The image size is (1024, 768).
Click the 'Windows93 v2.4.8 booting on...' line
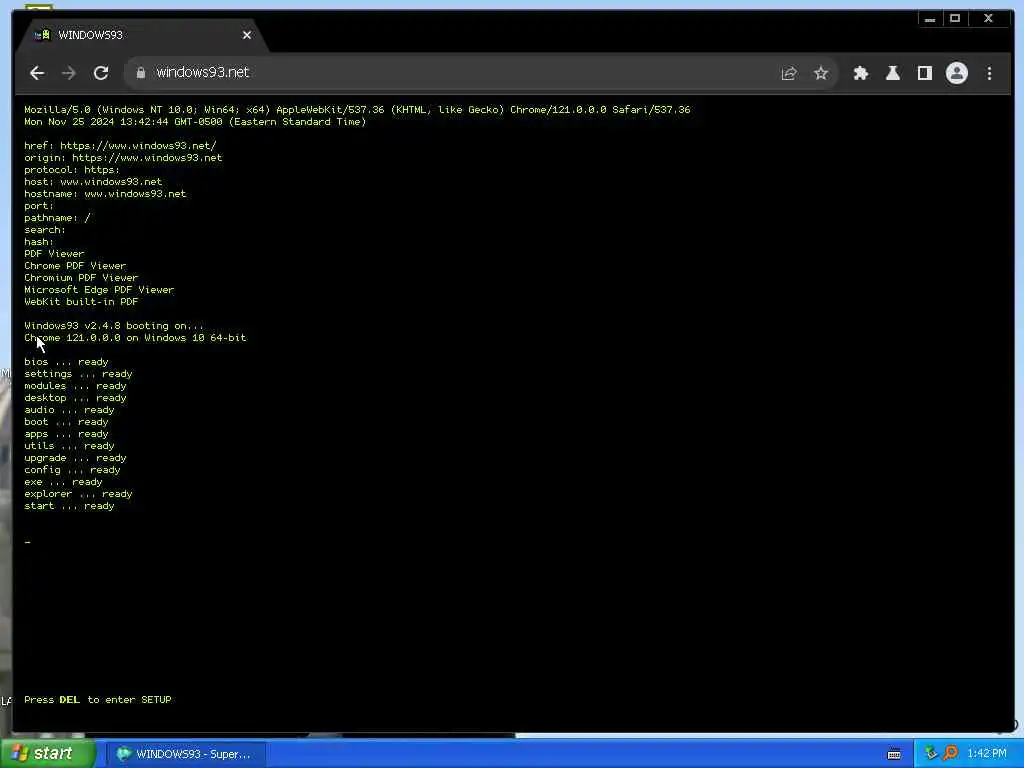pyautogui.click(x=114, y=325)
